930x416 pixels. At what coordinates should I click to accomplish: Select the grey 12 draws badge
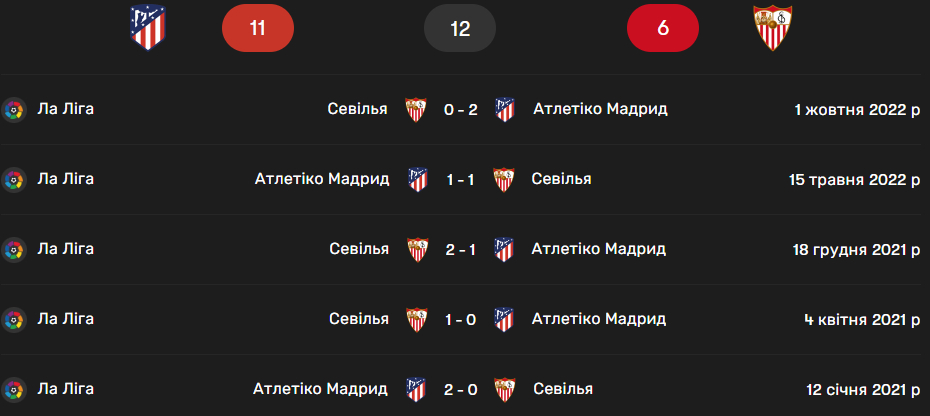click(460, 29)
